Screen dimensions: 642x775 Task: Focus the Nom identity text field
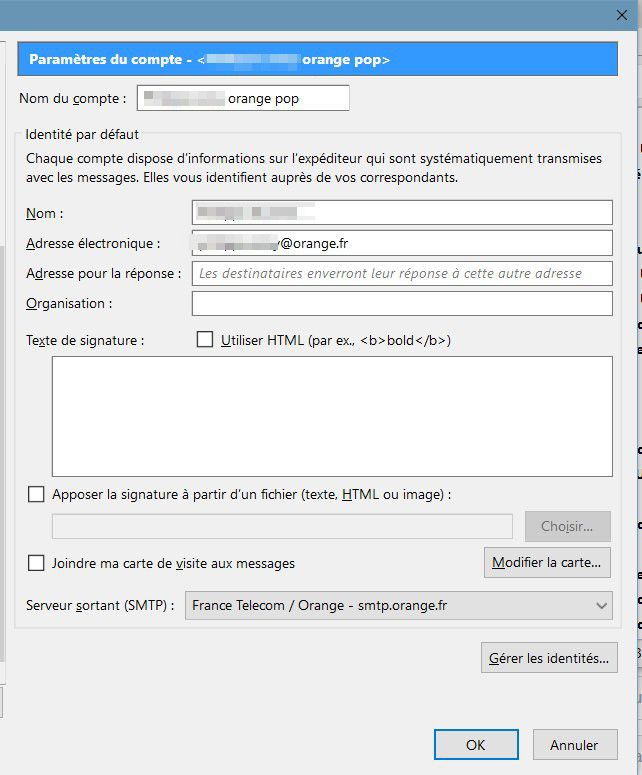pos(401,213)
